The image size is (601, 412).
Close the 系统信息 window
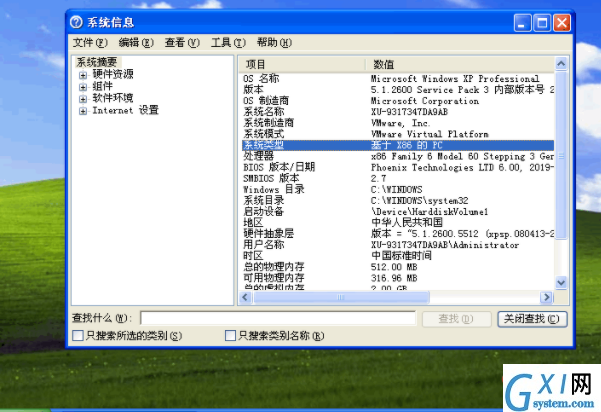click(x=562, y=23)
